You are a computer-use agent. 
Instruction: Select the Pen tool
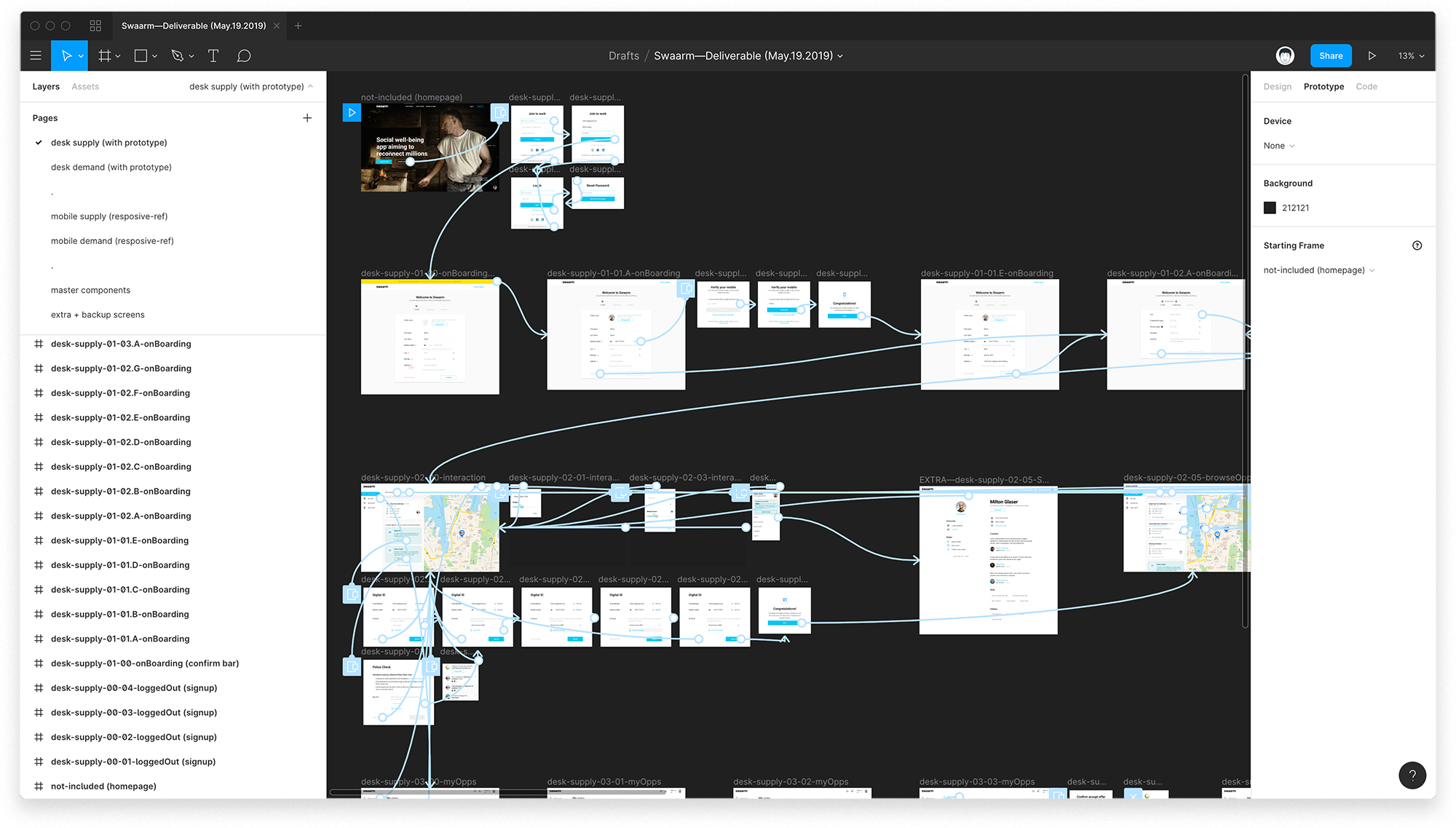[178, 55]
